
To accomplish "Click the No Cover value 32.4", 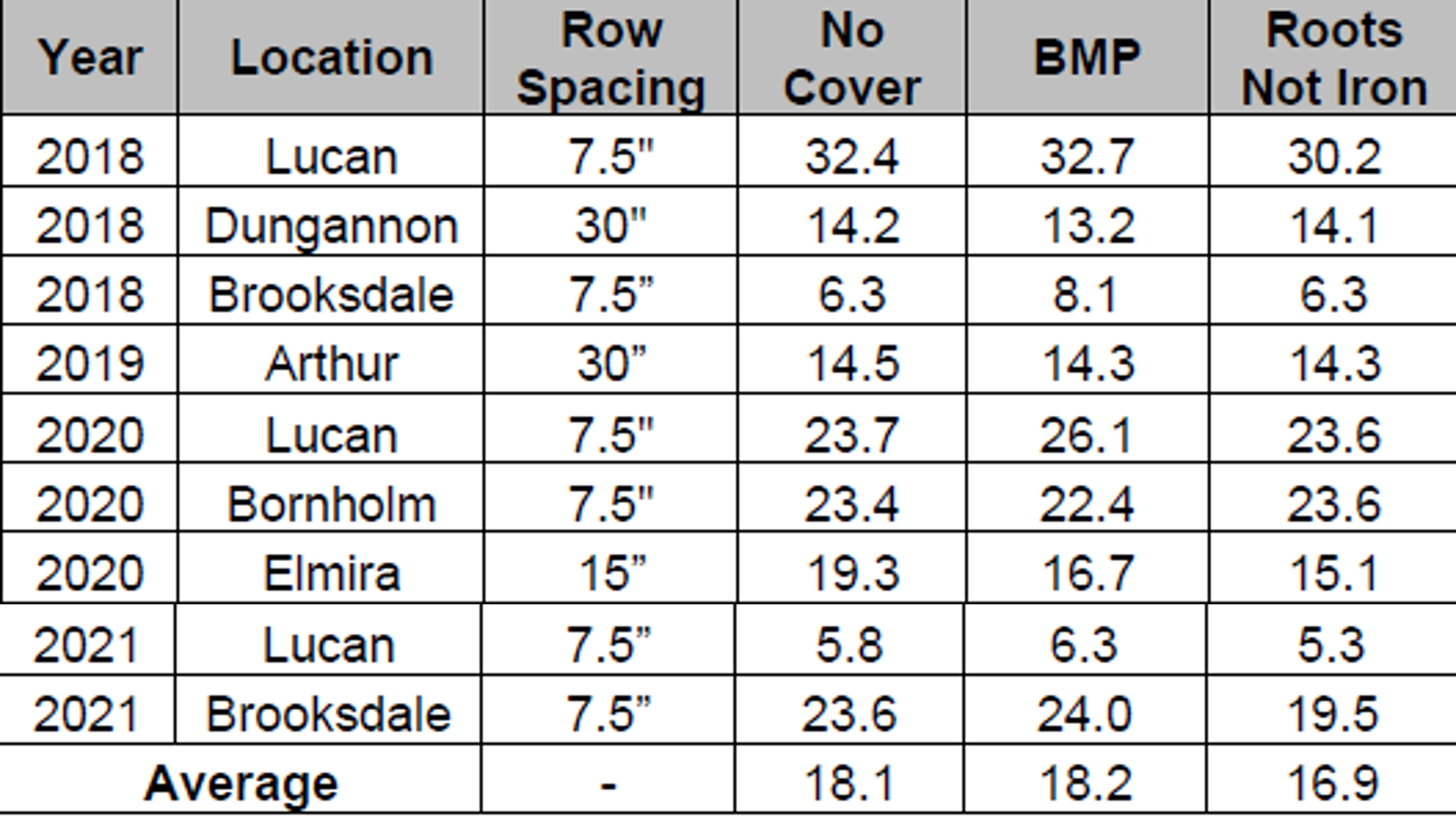I will pos(852,156).
